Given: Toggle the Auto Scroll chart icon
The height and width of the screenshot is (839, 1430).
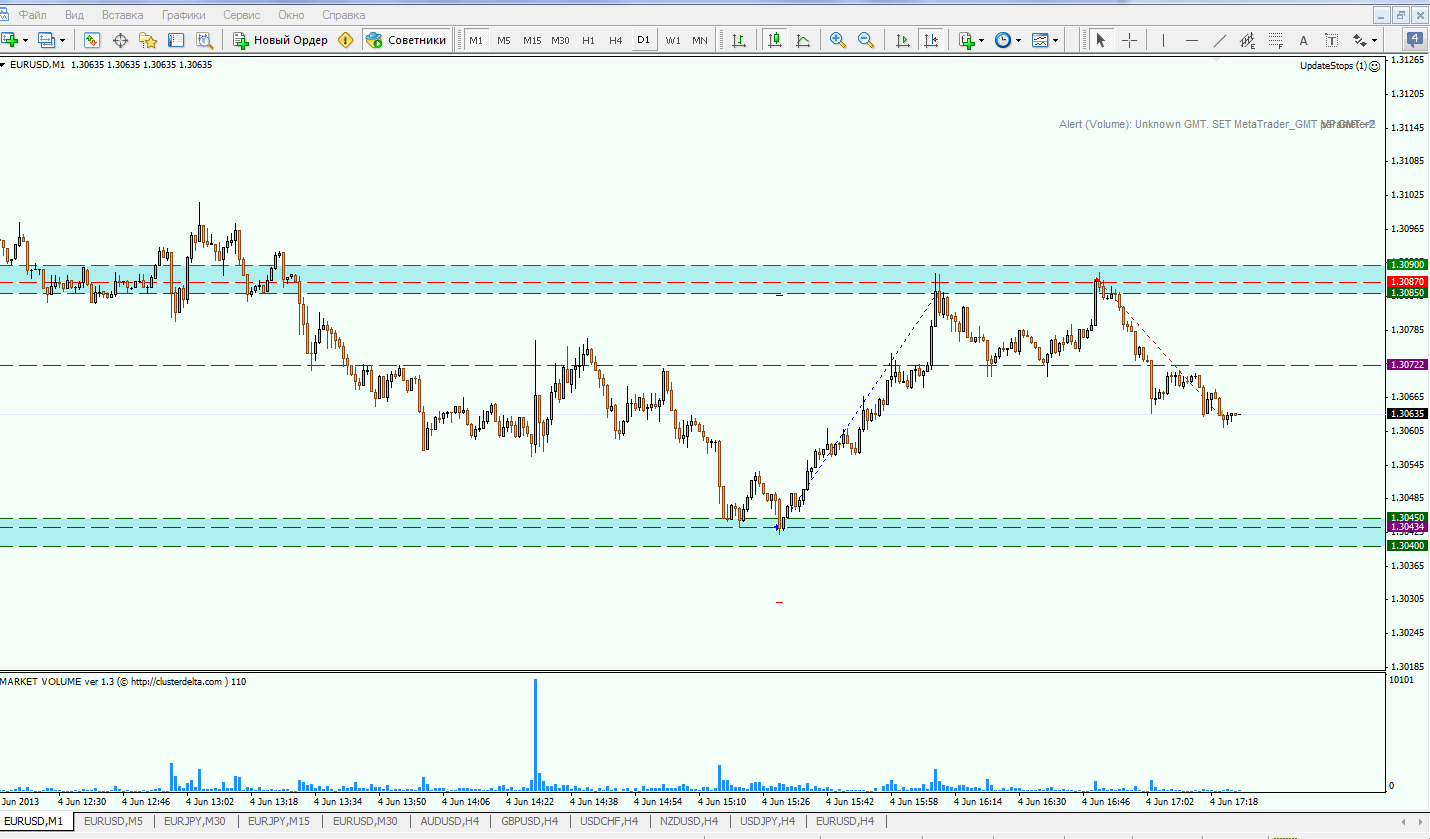Looking at the screenshot, I should 903,40.
